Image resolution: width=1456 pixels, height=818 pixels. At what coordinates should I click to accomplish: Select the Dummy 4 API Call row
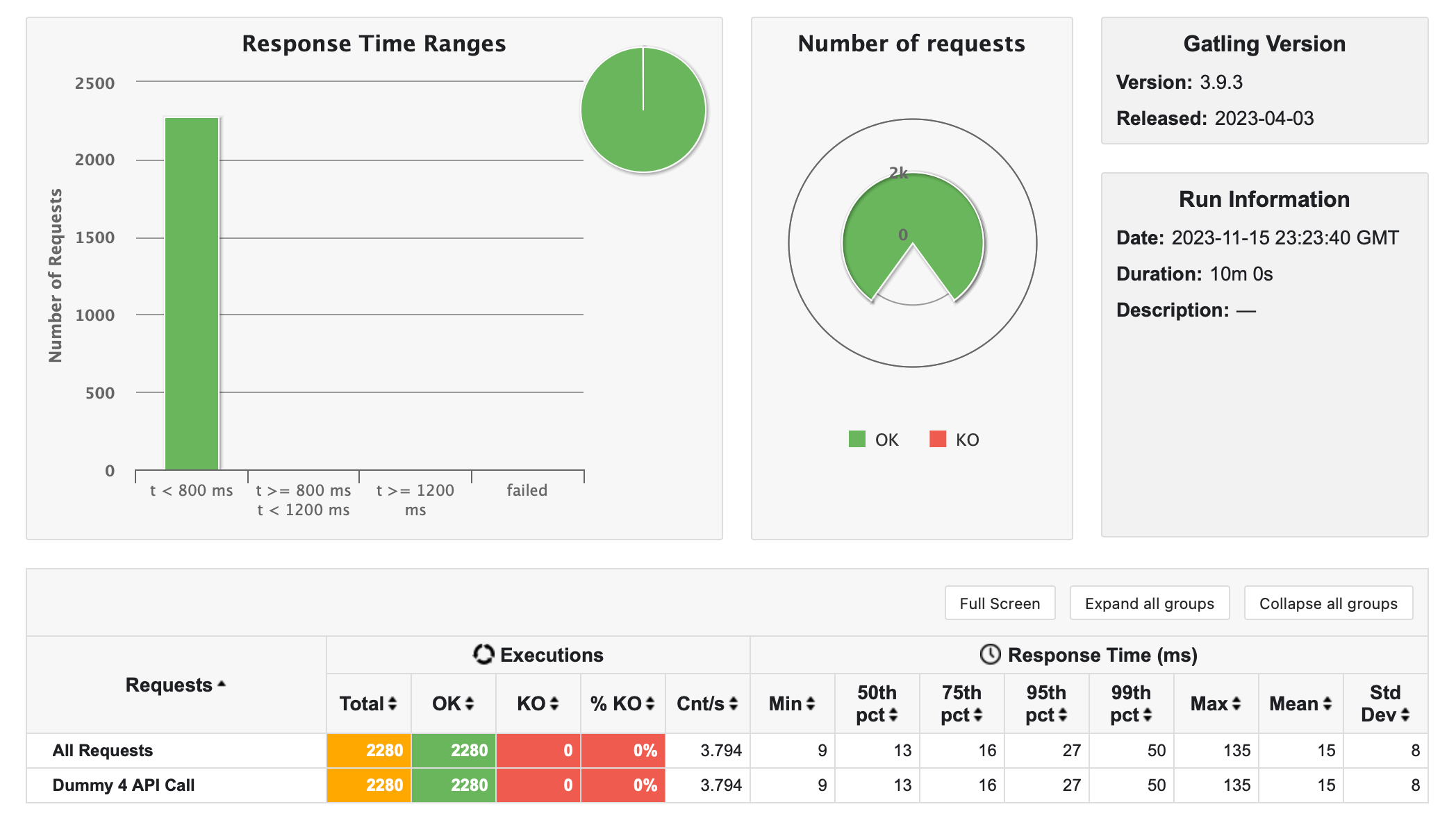124,785
